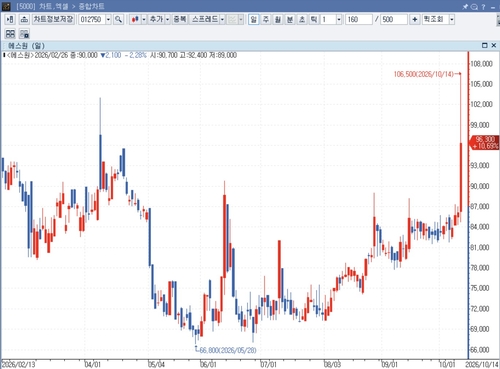Open the 퀵조회 dropdown
Viewport: 500px width, 369px height.
tap(452, 20)
